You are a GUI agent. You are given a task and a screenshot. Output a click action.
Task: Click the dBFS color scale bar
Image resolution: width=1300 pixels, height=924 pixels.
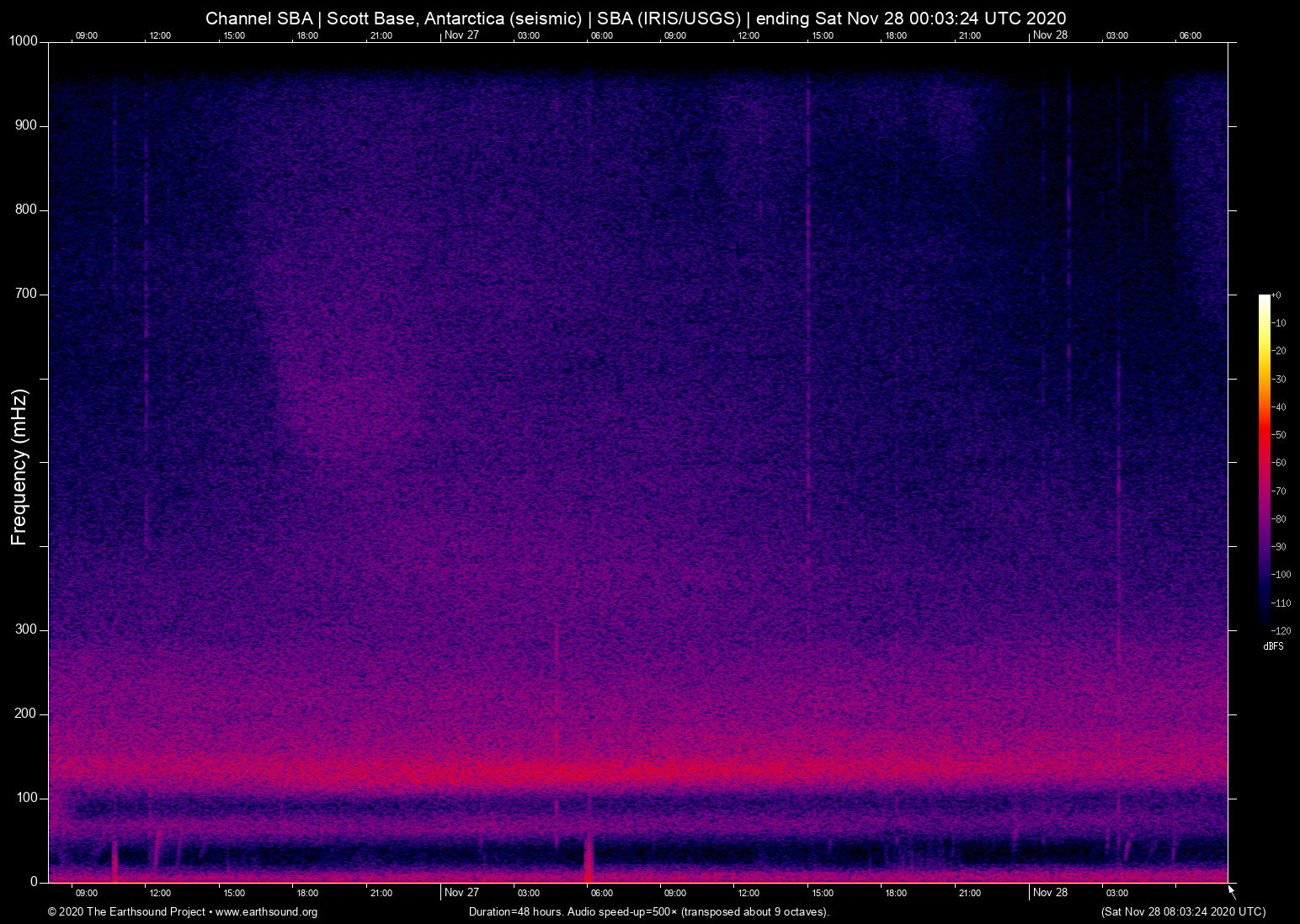pyautogui.click(x=1264, y=461)
